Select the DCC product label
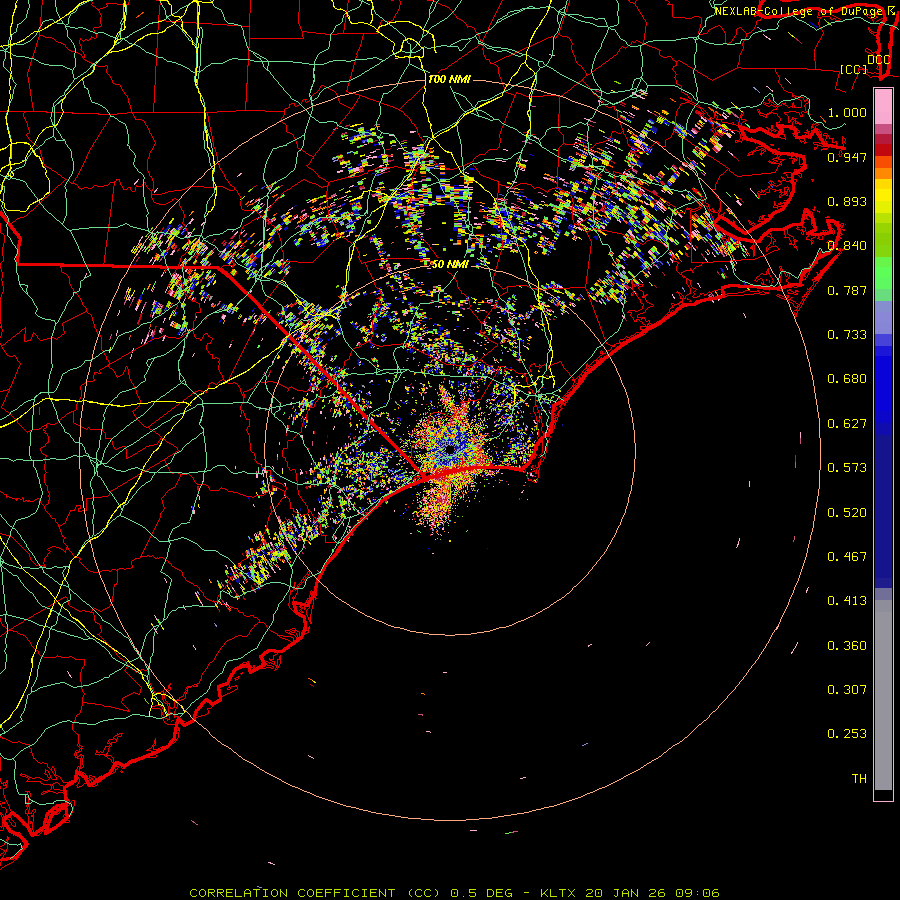This screenshot has width=900, height=900. [x=878, y=60]
